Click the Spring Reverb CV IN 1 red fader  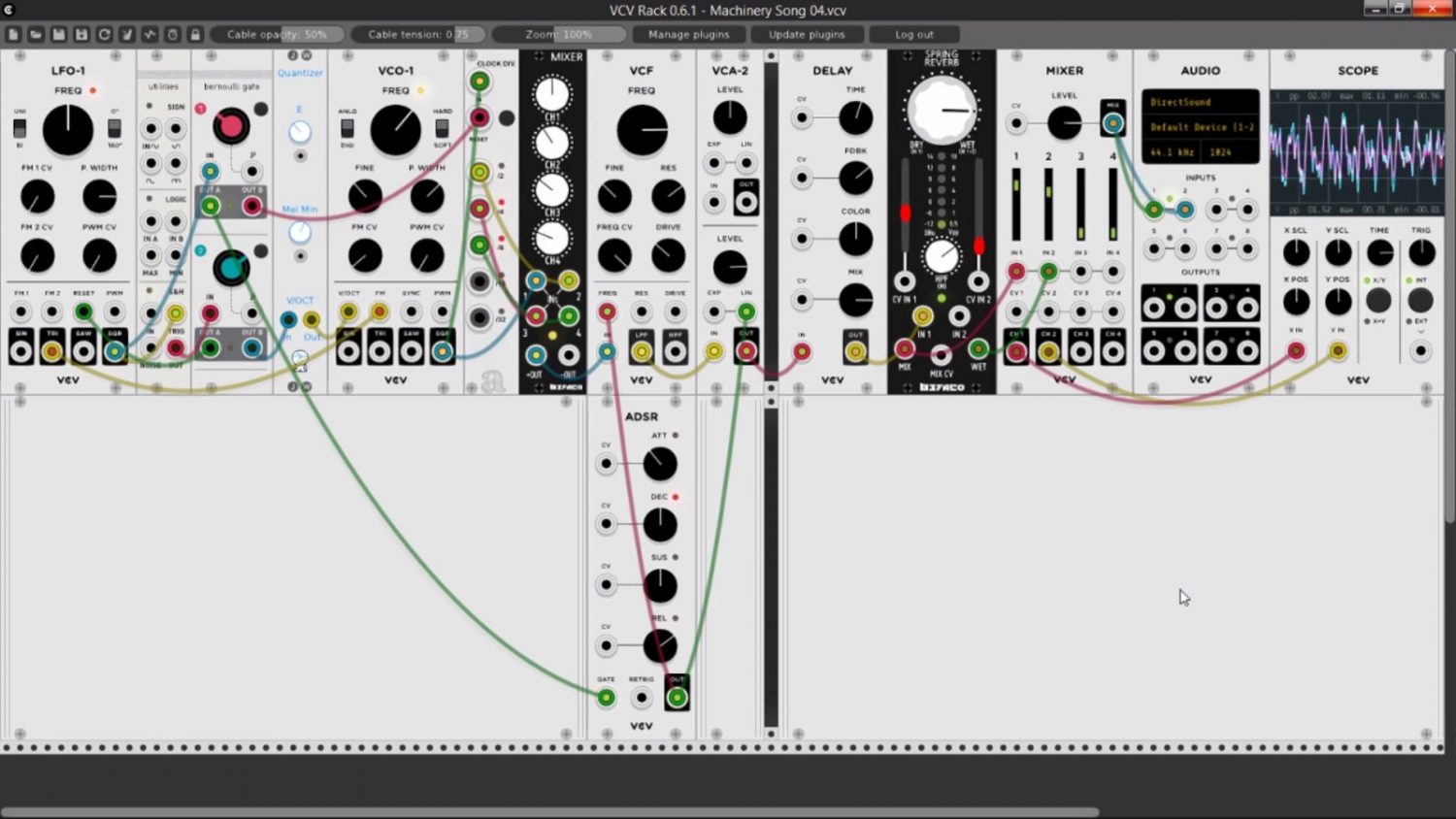pos(905,213)
